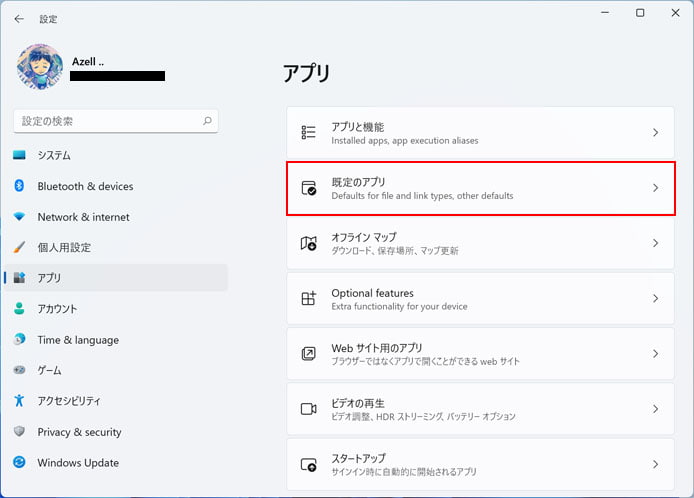
Task: Click the Network wifi icon
Action: click(19, 216)
